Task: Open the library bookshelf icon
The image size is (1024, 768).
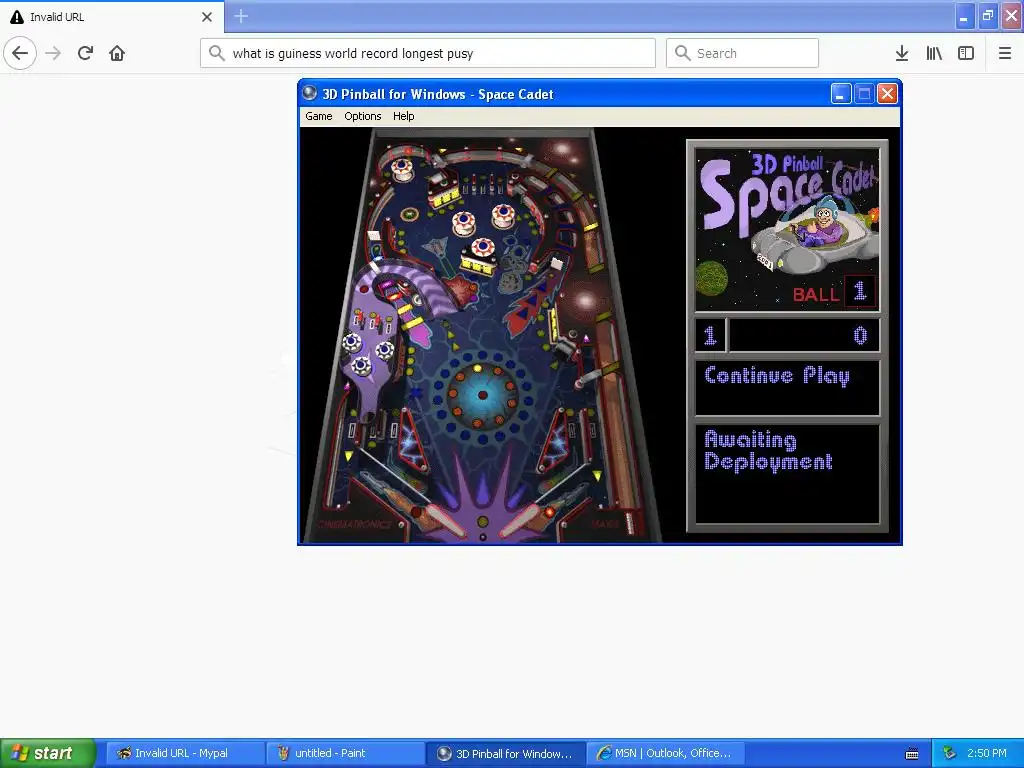Action: tap(934, 53)
